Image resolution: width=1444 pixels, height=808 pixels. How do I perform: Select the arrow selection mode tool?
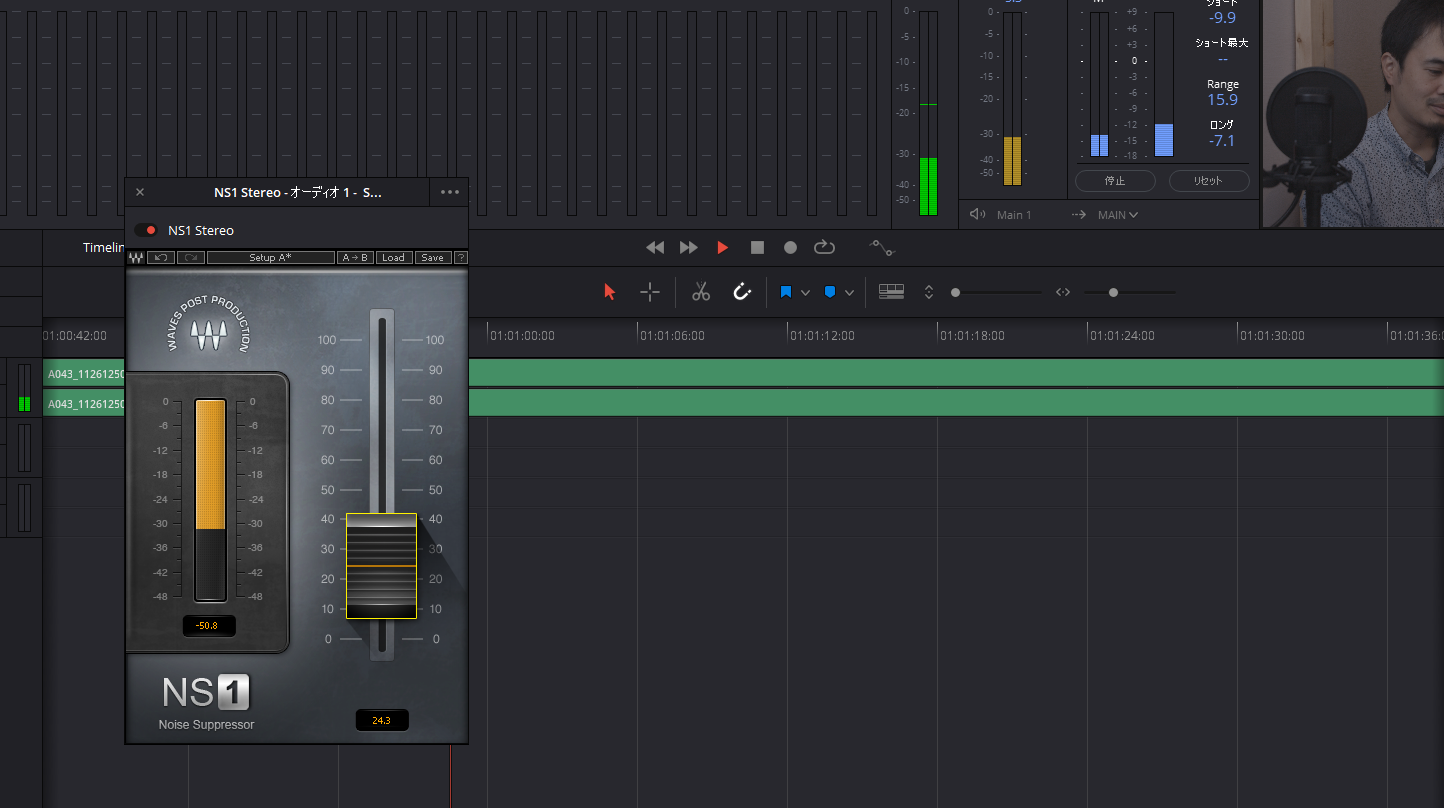[x=610, y=292]
